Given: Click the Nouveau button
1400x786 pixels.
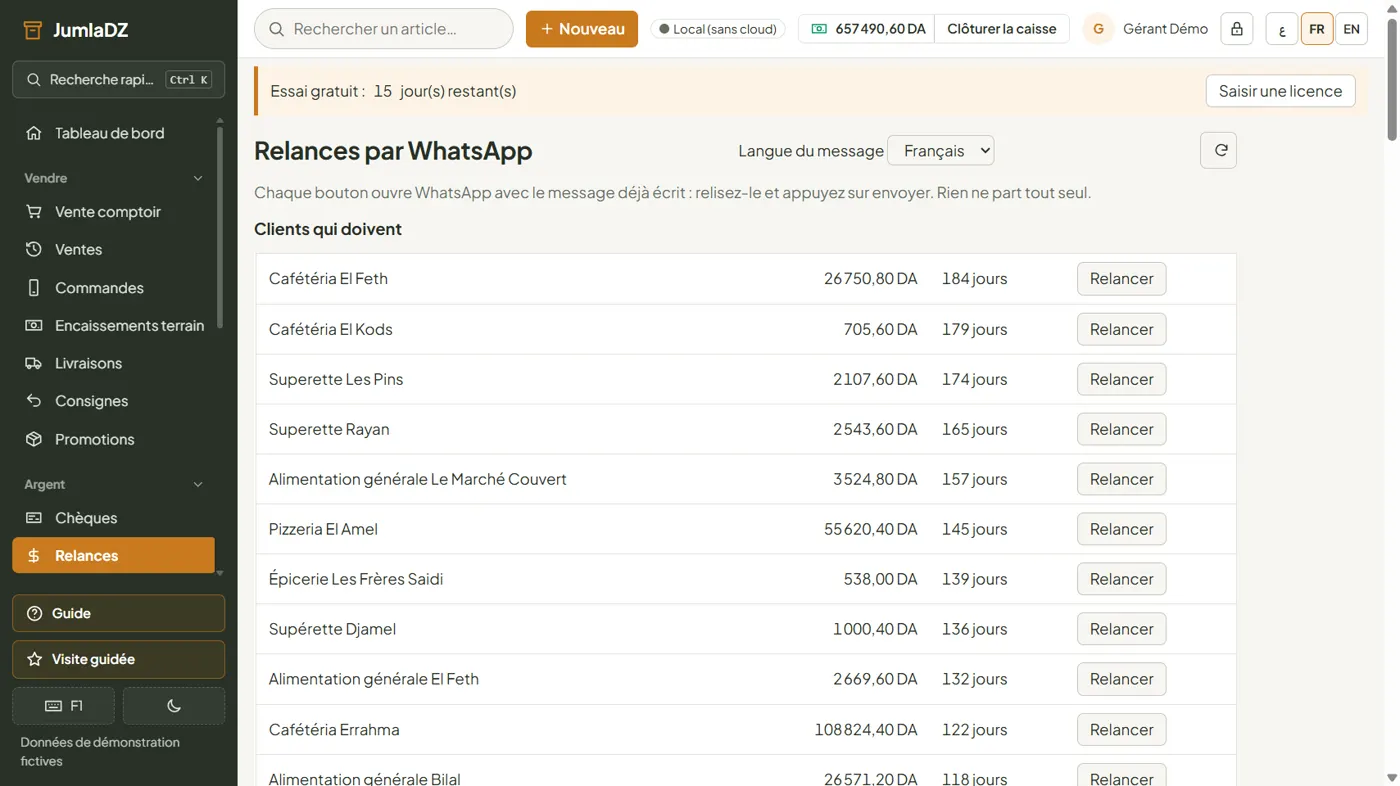Looking at the screenshot, I should (582, 29).
